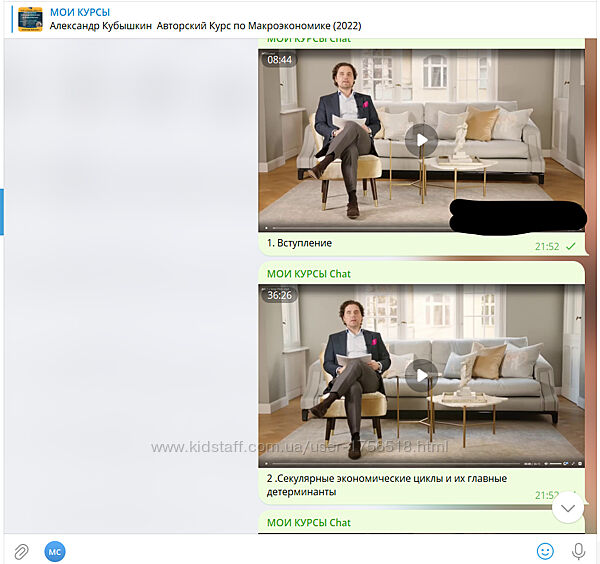This screenshot has height=564, width=600.
Task: Click "МОИ КУРСЫ Chat" sender above second video
Action: (309, 273)
